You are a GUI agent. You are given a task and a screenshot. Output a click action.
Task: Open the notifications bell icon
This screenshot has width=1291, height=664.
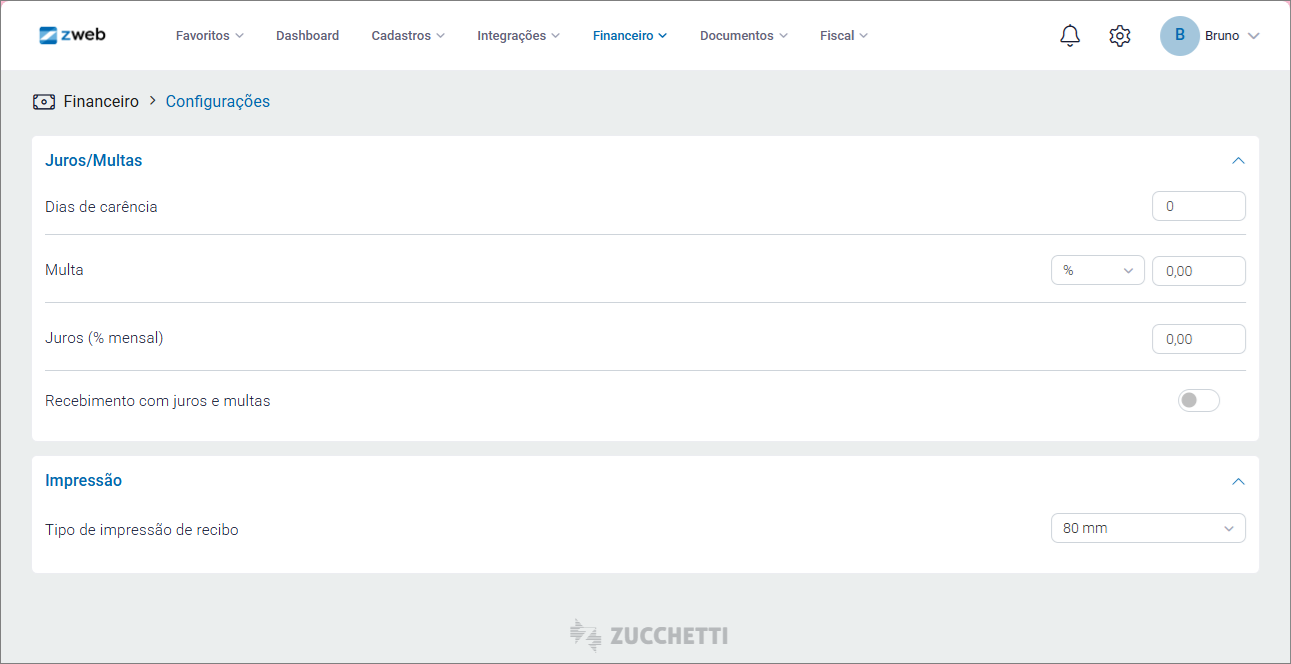click(x=1070, y=36)
